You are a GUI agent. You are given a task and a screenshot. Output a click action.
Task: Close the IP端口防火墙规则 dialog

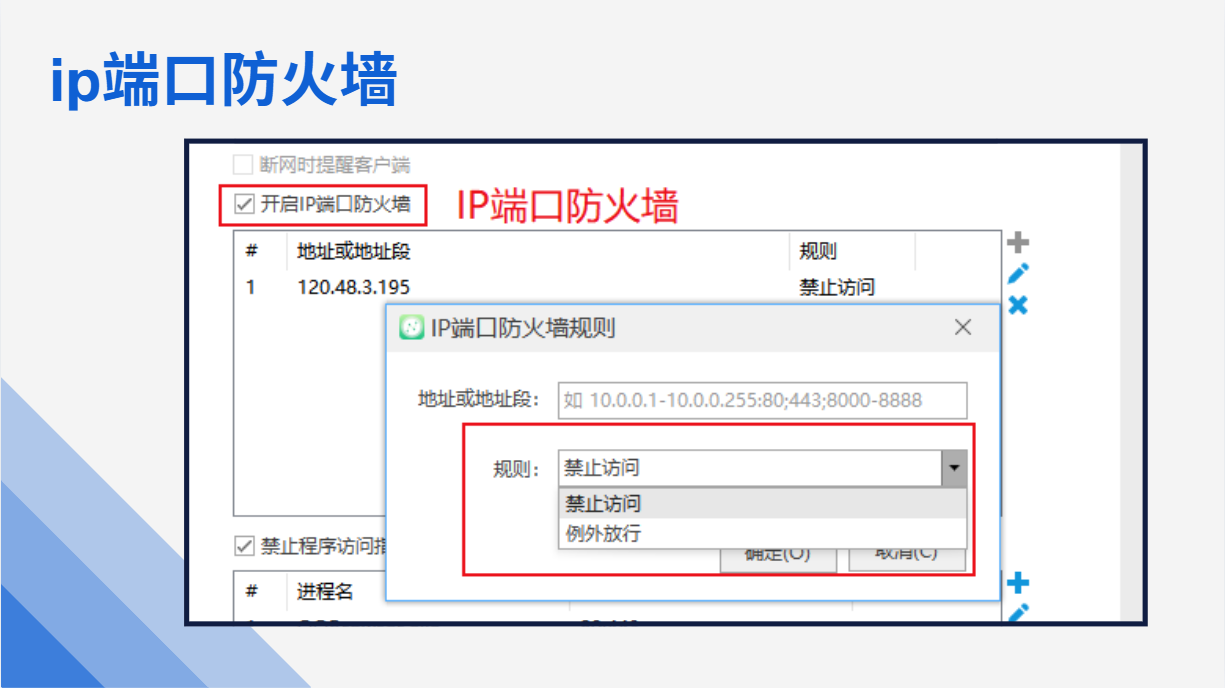coord(962,327)
